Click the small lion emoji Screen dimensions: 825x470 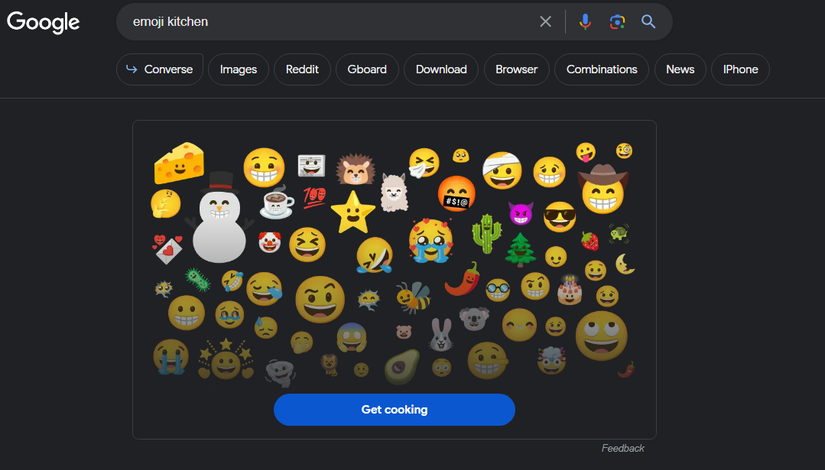point(329,364)
